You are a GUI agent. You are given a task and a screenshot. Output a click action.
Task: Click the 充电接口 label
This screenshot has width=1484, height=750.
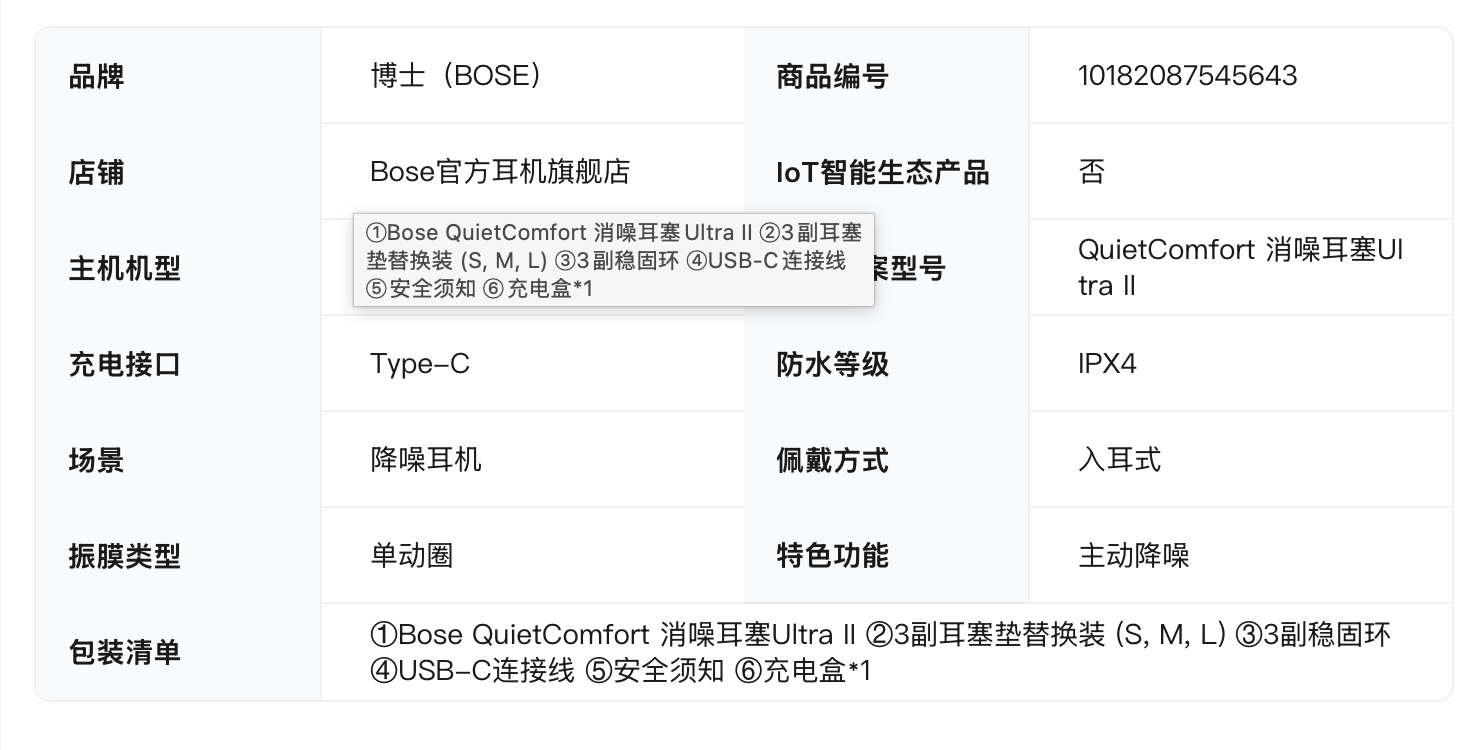pos(125,364)
